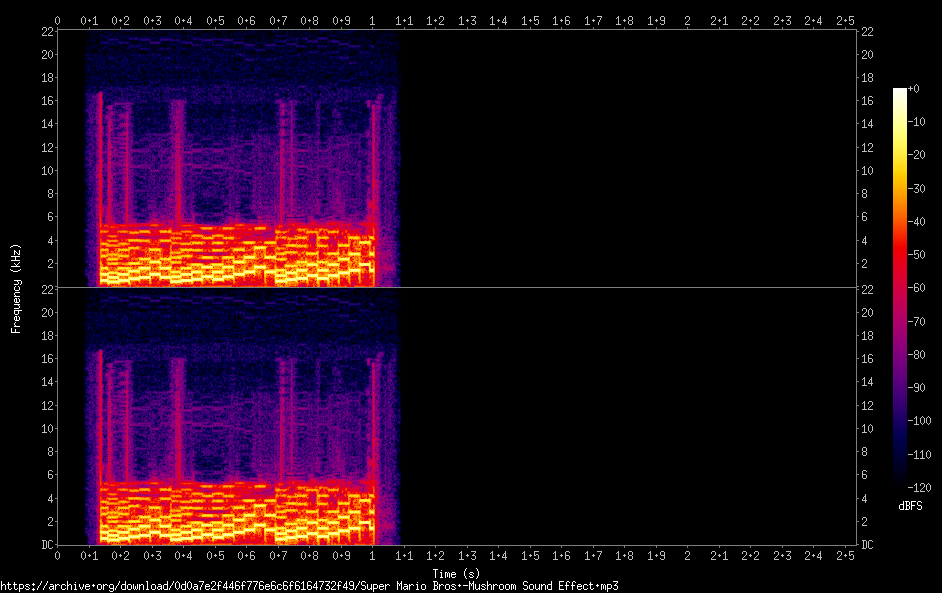Click the archive.org mp3 URL at bottom

tap(309, 586)
